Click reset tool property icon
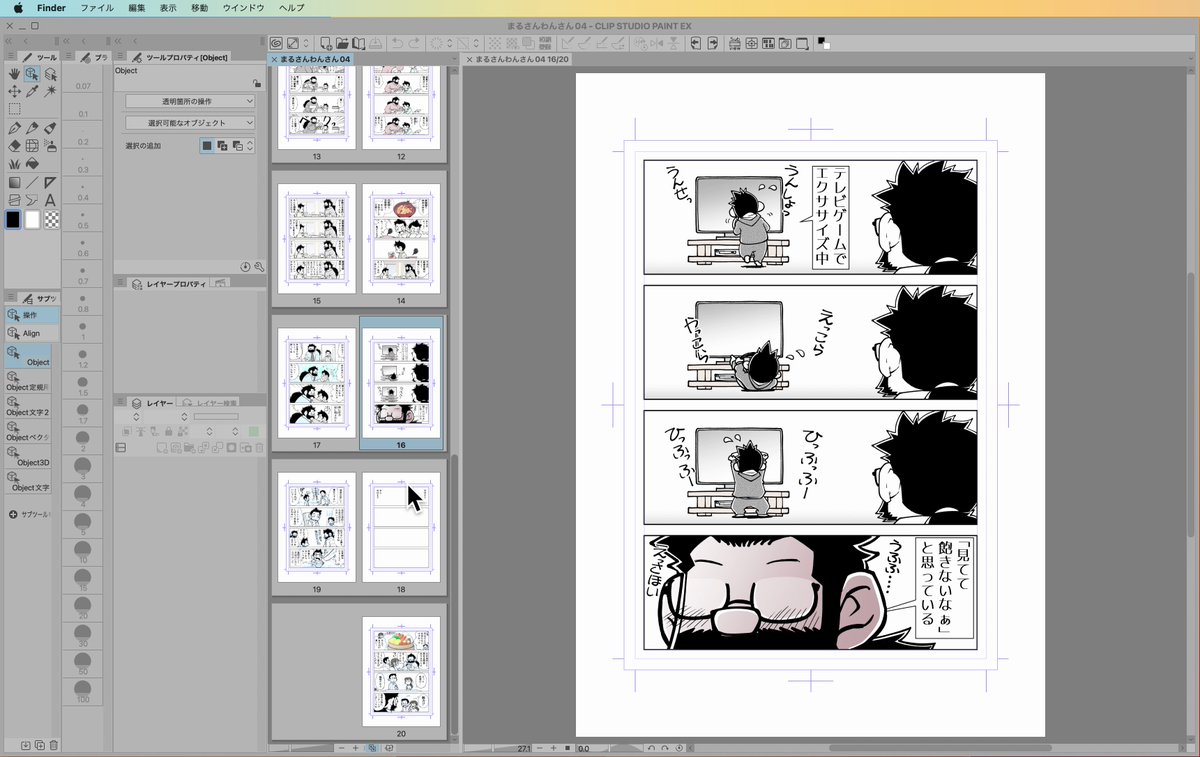This screenshot has width=1200, height=757. (x=246, y=266)
